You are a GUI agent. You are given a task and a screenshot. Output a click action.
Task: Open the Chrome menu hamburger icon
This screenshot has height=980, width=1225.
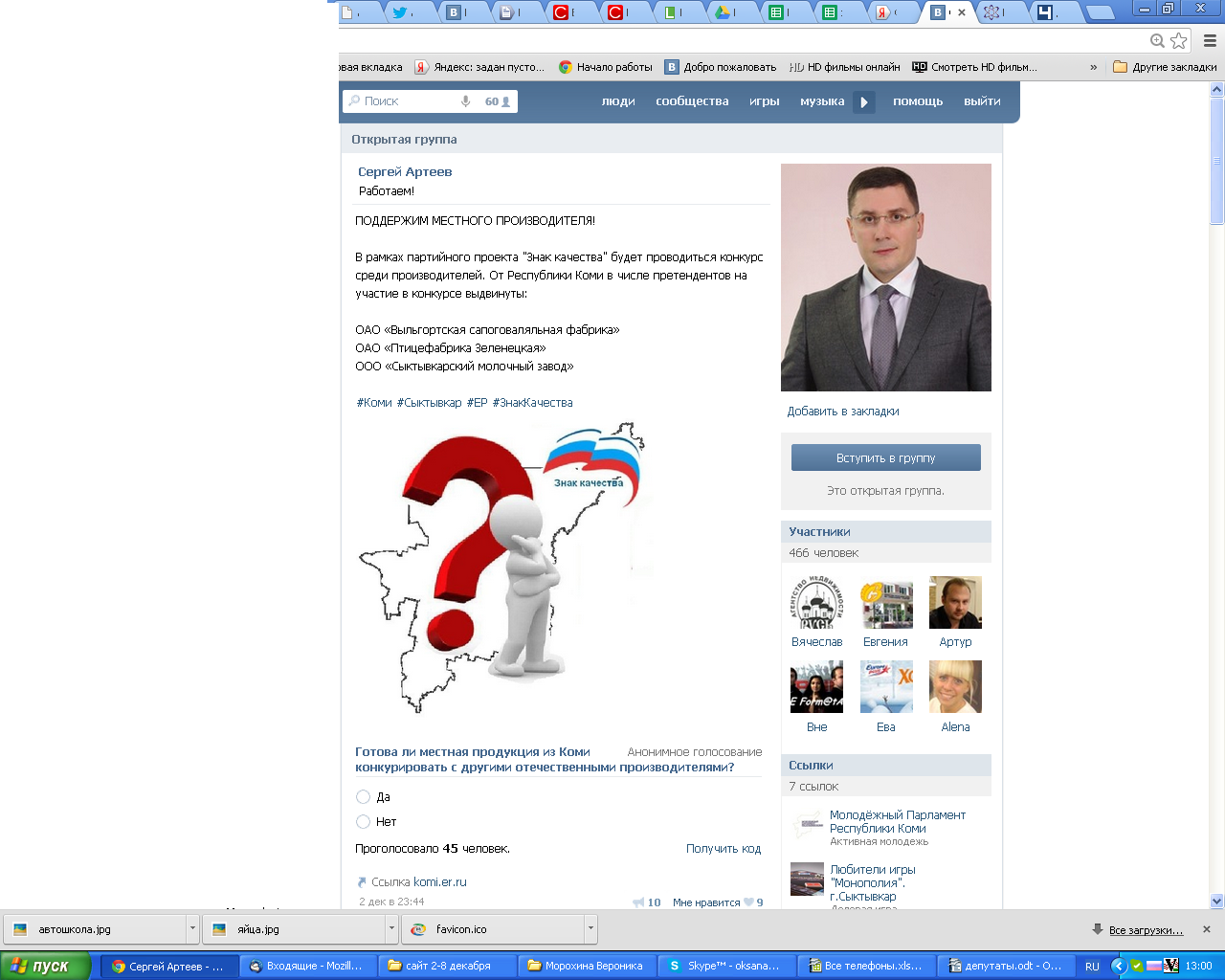tap(1210, 40)
